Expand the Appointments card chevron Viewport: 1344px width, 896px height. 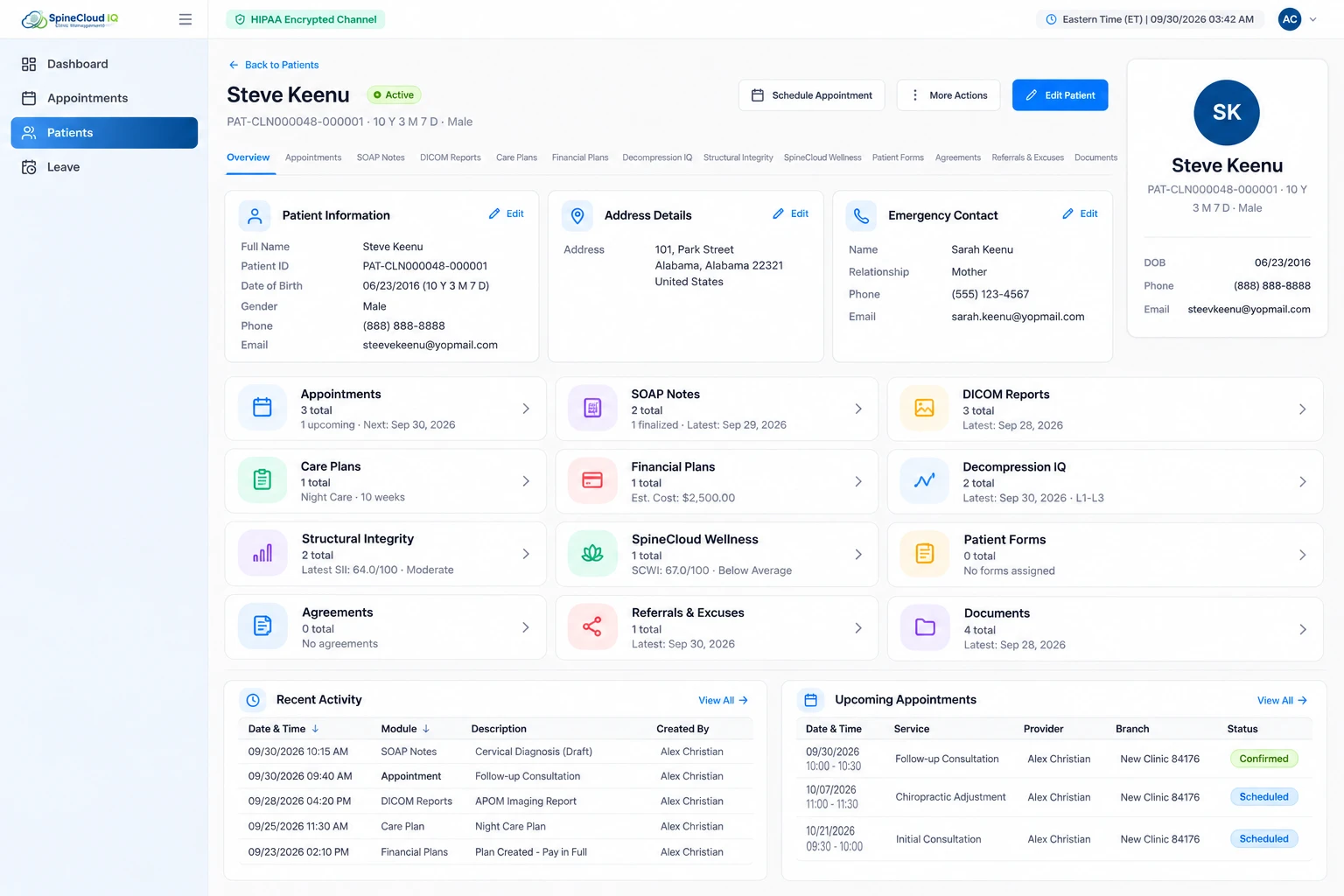click(x=526, y=409)
